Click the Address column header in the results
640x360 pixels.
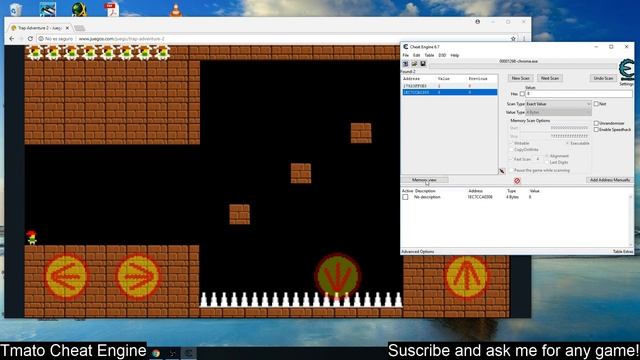pyautogui.click(x=411, y=78)
